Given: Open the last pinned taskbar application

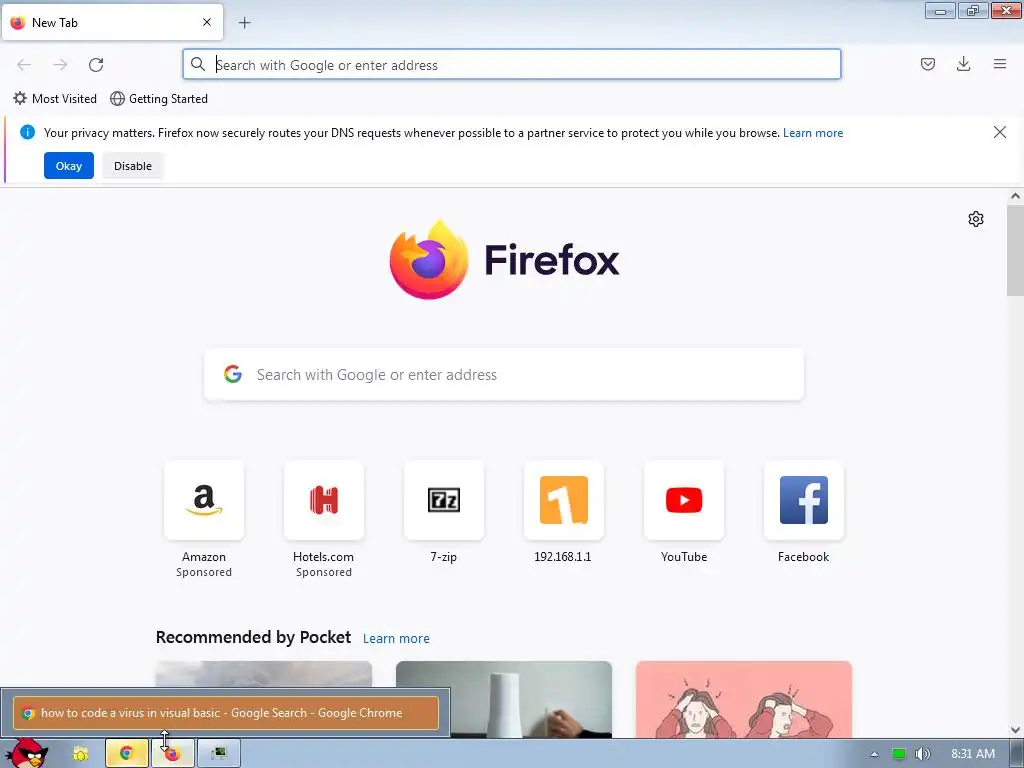Looking at the screenshot, I should coord(219,754).
